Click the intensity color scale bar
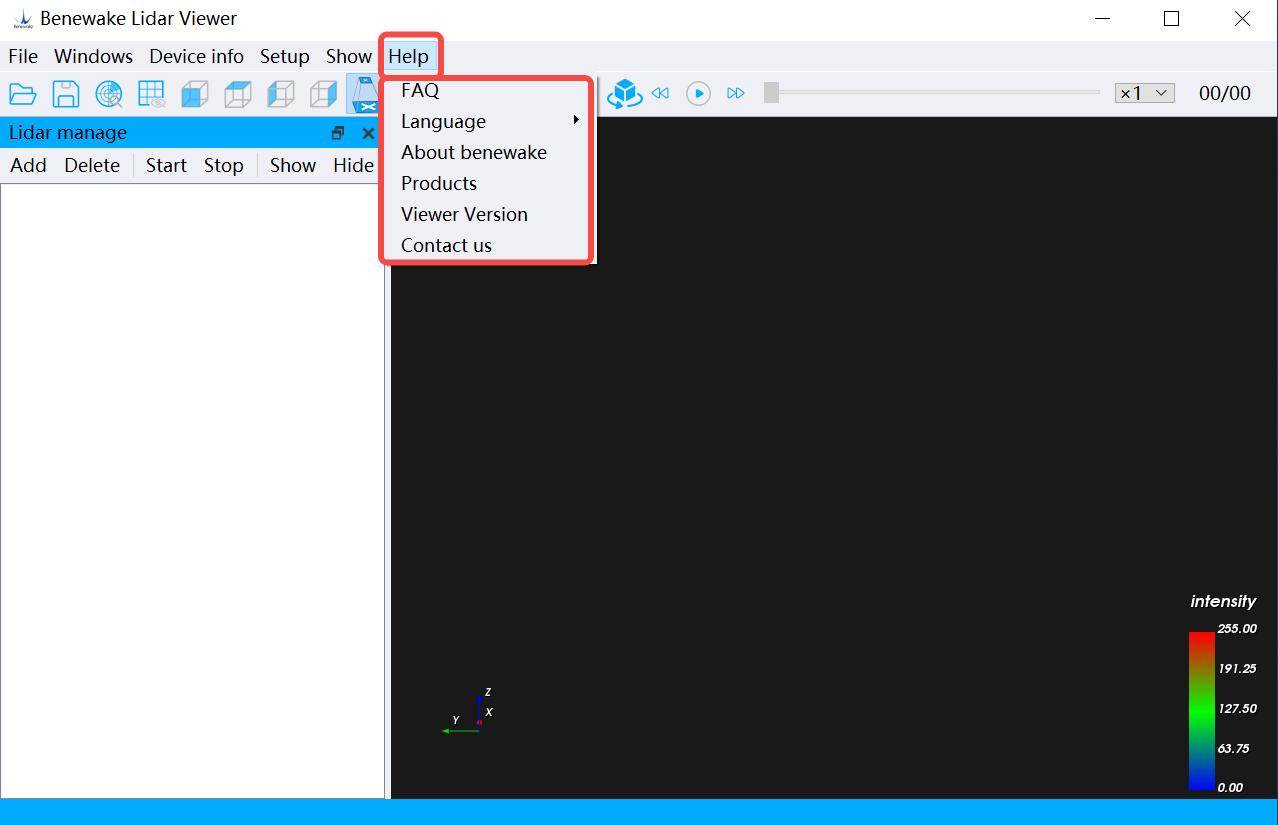 click(1202, 711)
